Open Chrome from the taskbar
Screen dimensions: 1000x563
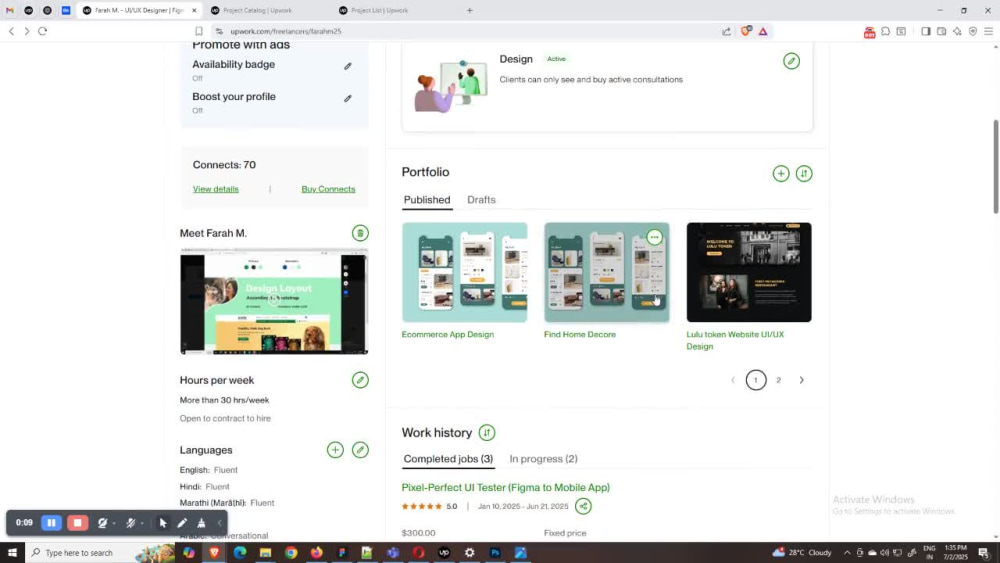point(291,553)
